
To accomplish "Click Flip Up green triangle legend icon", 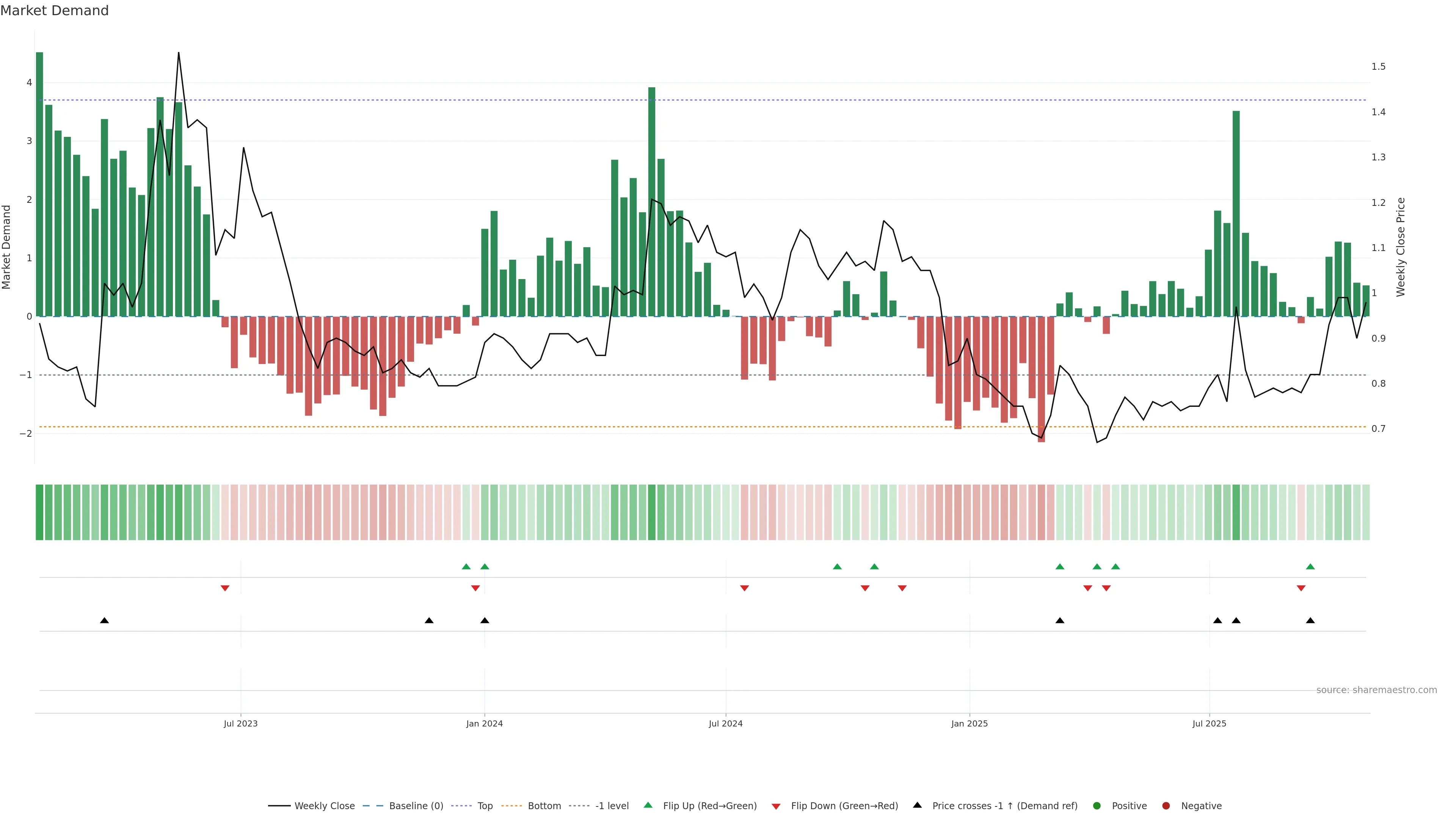I will coord(648,805).
